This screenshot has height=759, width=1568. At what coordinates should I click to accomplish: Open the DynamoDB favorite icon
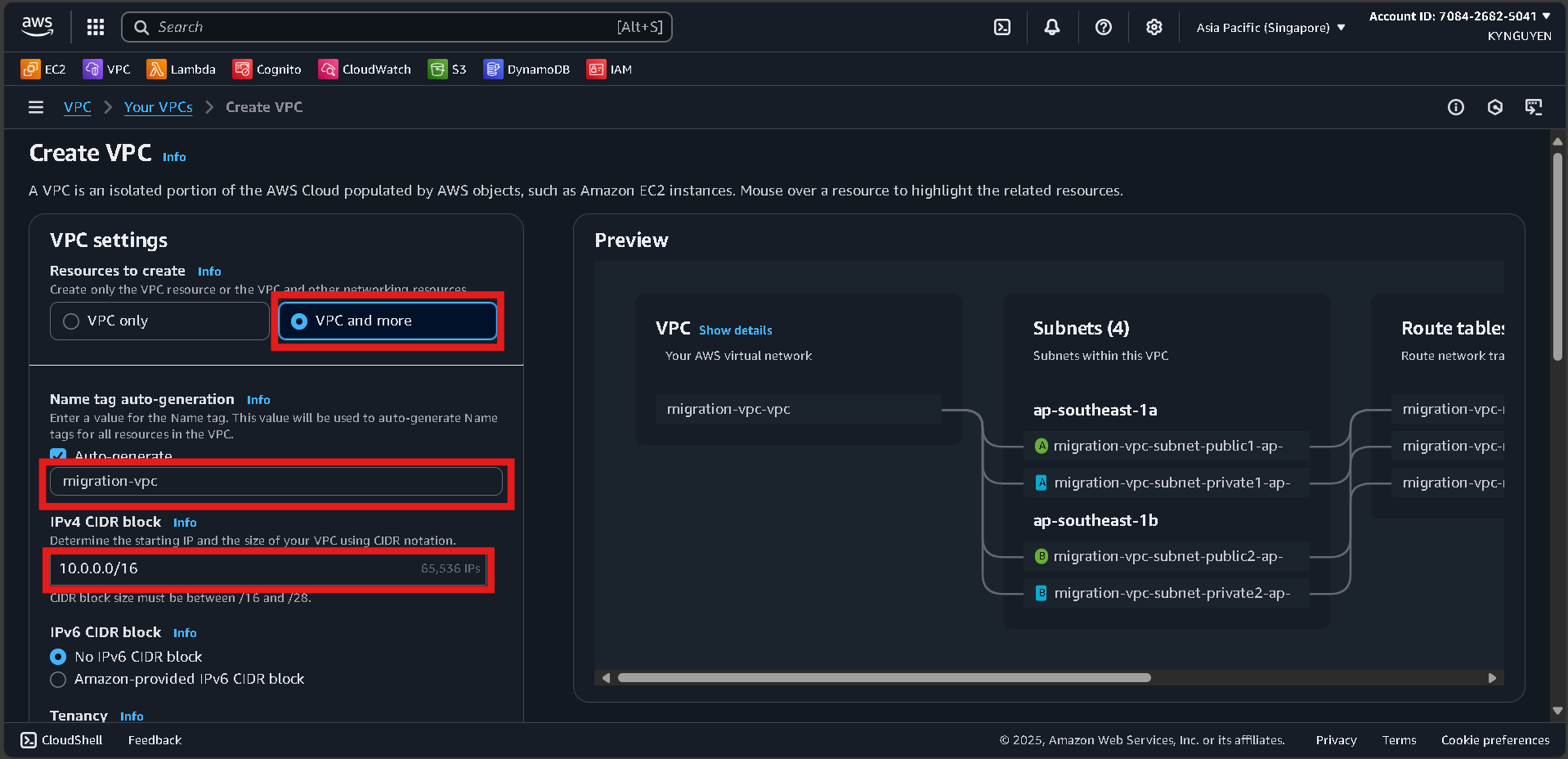[526, 69]
